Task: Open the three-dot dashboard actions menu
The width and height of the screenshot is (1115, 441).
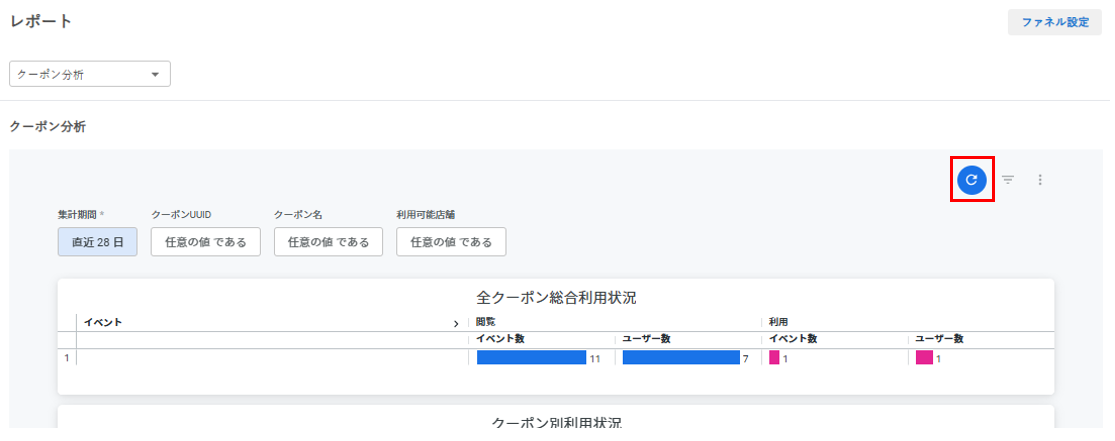Action: click(1040, 180)
